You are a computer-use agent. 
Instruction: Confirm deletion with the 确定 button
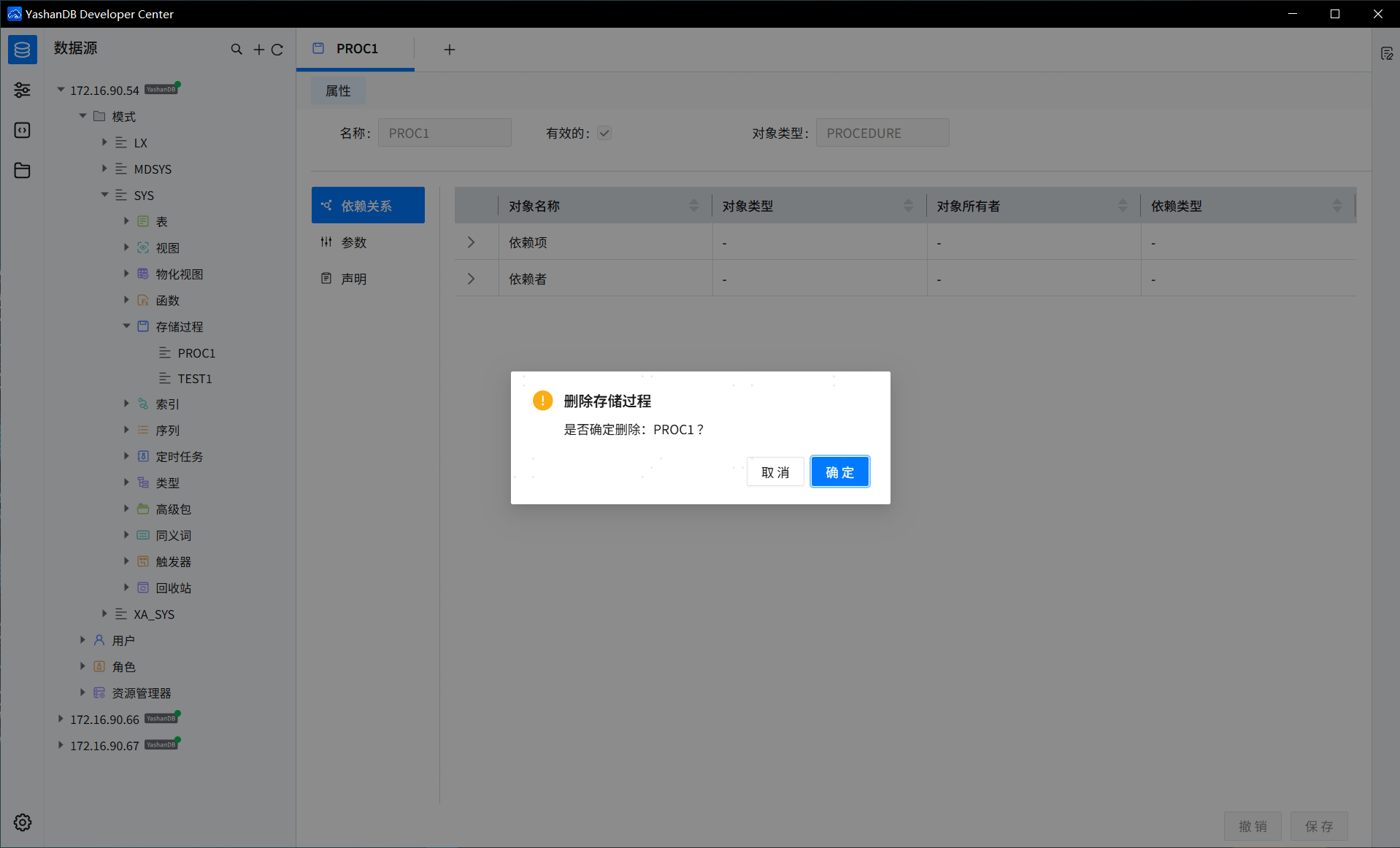tap(839, 472)
